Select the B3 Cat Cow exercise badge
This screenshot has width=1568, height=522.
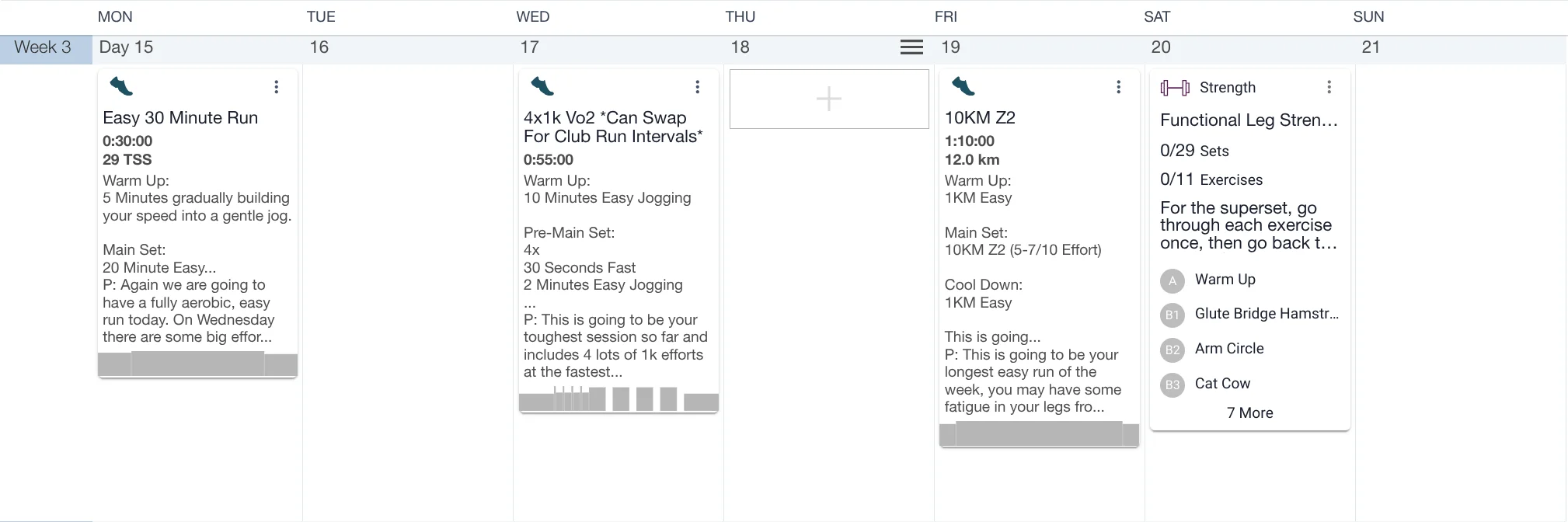(1173, 385)
